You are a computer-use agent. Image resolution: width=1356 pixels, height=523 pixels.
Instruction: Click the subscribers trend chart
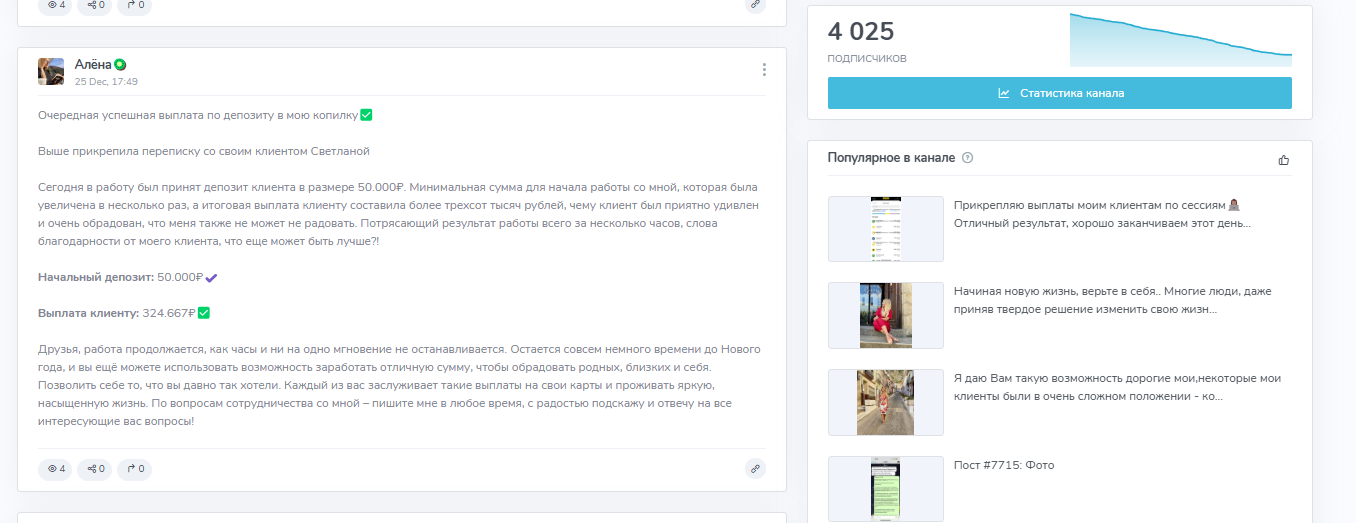coord(1181,40)
